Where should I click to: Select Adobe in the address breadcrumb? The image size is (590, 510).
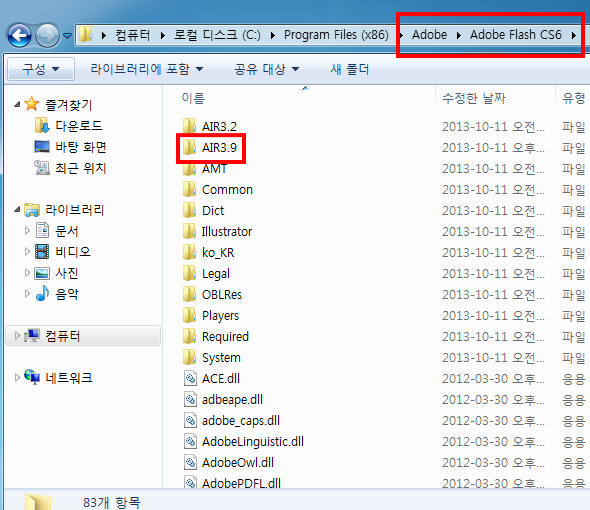click(x=429, y=35)
